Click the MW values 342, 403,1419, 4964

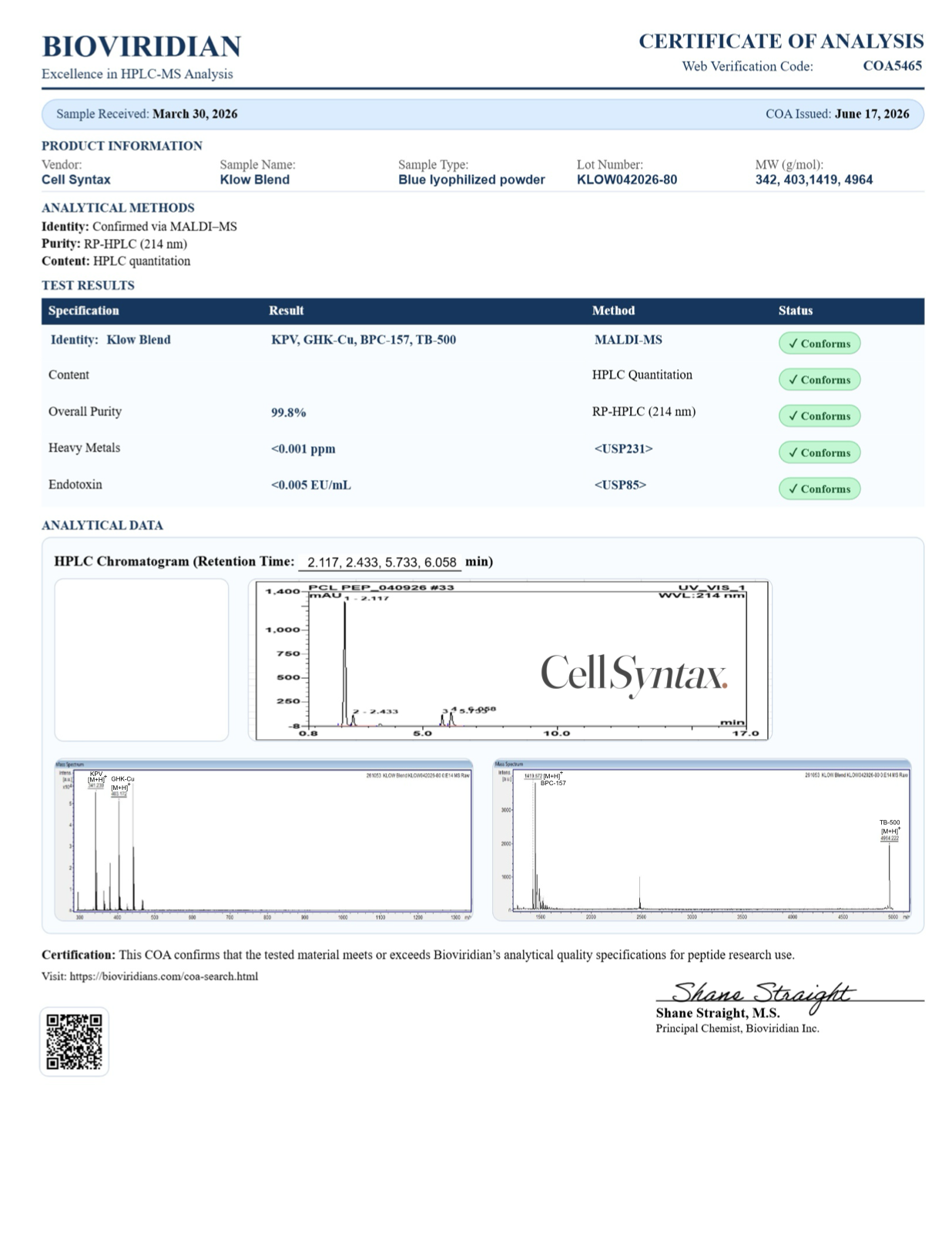814,180
